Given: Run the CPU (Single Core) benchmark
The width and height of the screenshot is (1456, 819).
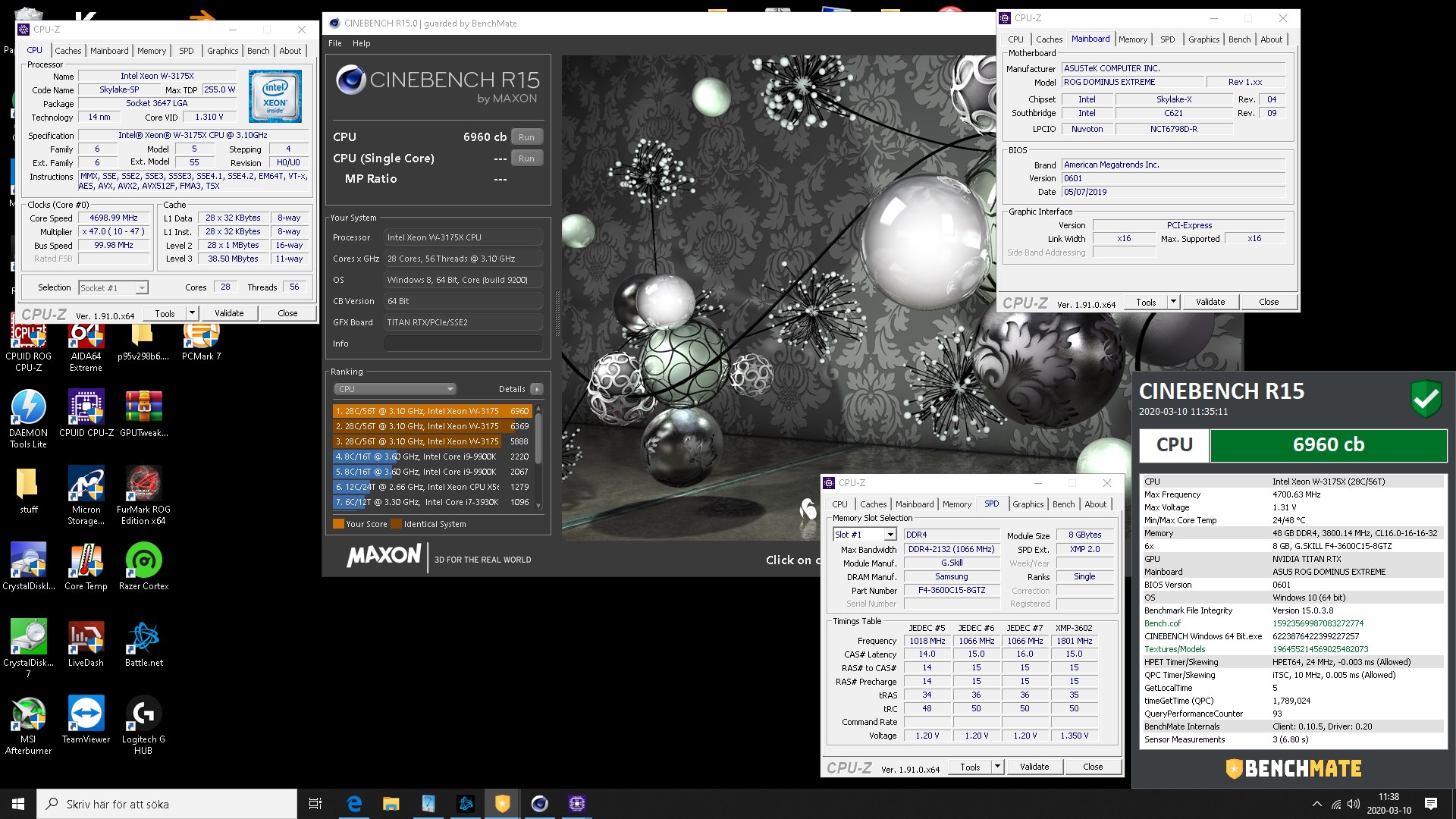Looking at the screenshot, I should click(527, 158).
